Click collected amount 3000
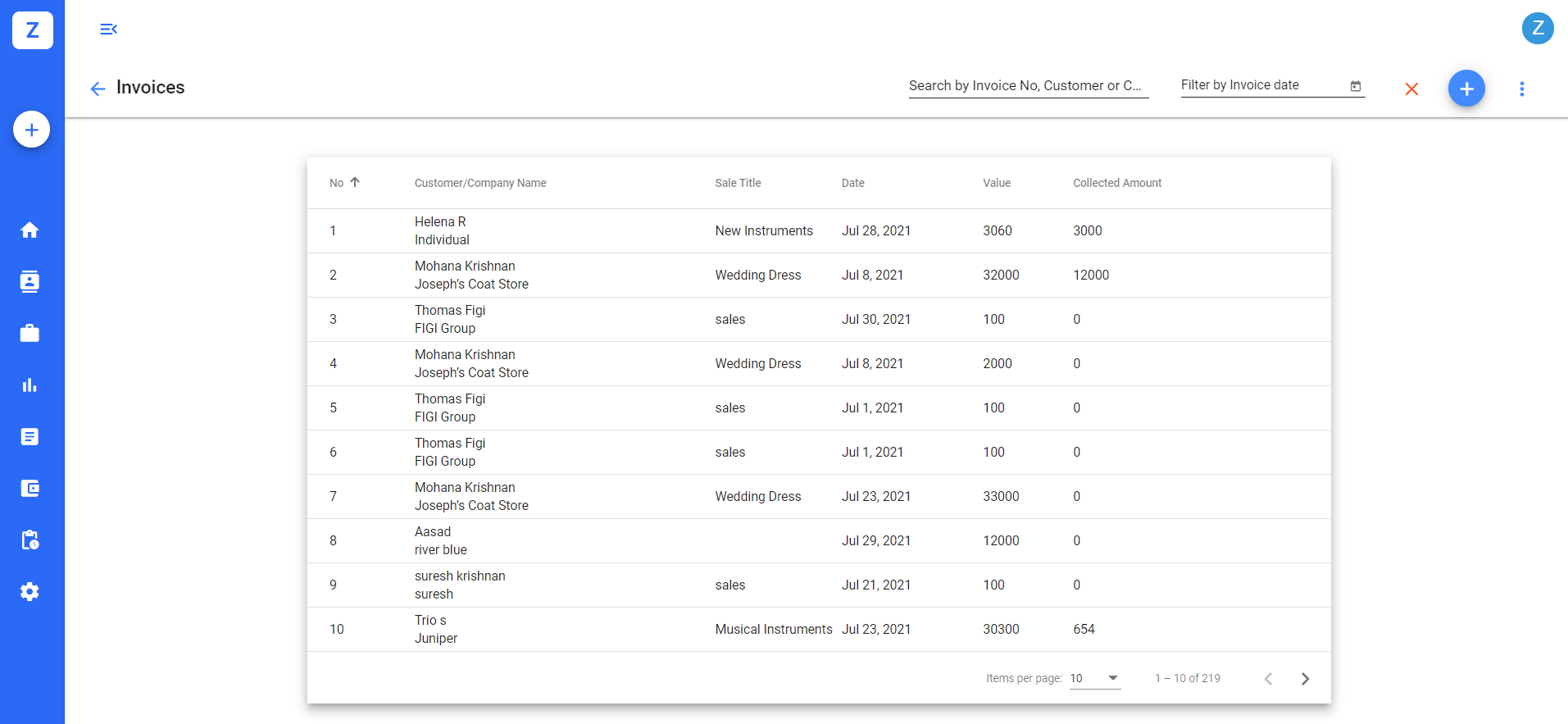Viewport: 1568px width, 724px height. point(1088,231)
